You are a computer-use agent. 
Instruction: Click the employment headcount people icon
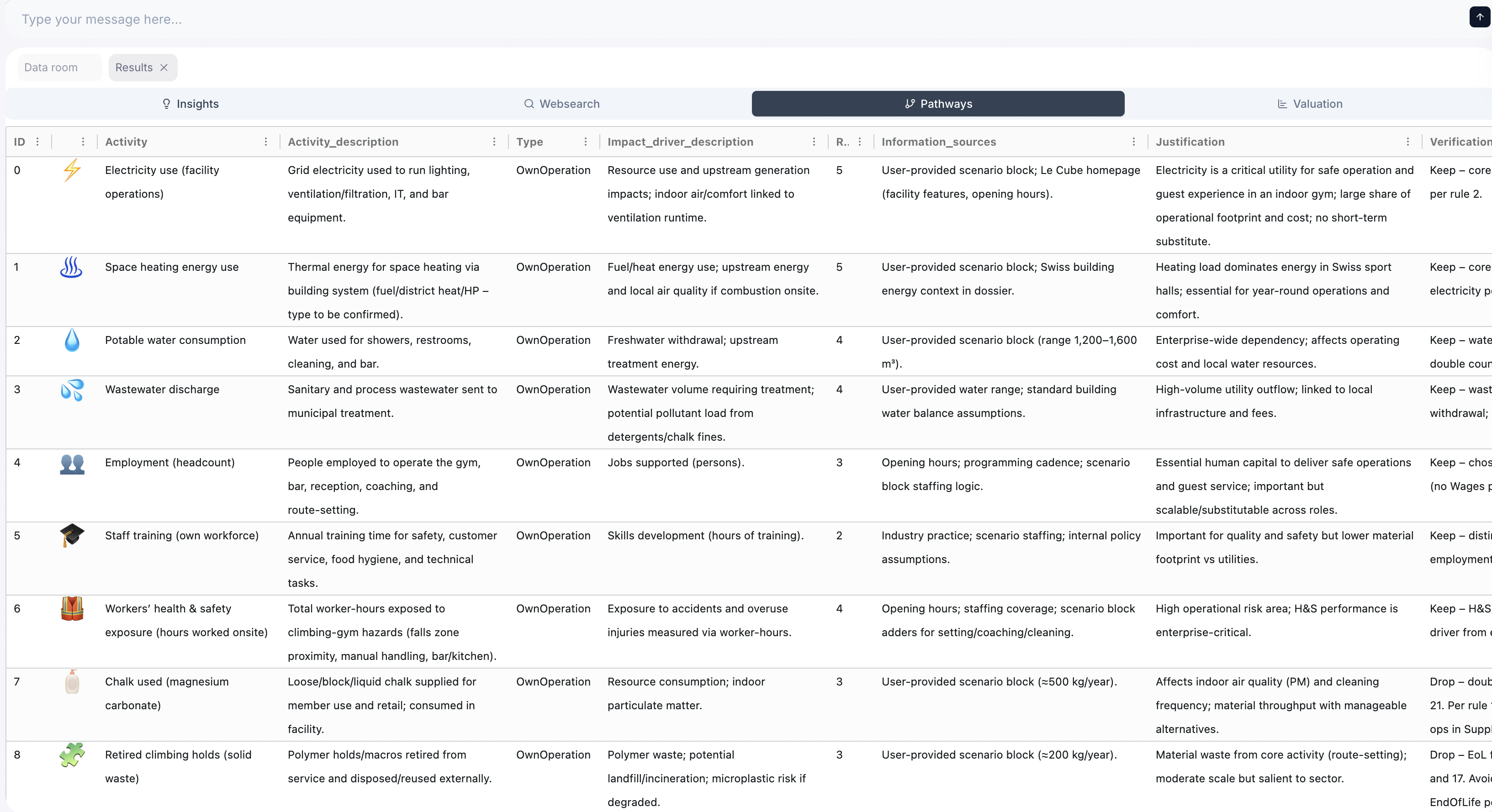72,464
